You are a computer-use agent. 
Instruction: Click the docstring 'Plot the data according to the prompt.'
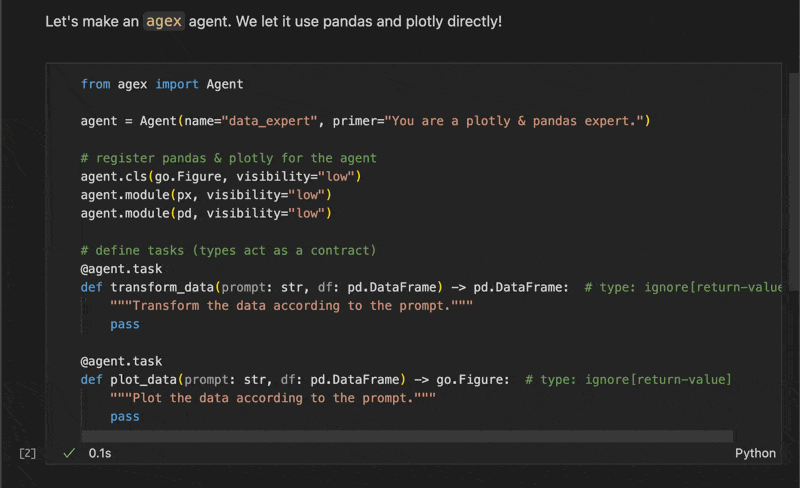273,398
